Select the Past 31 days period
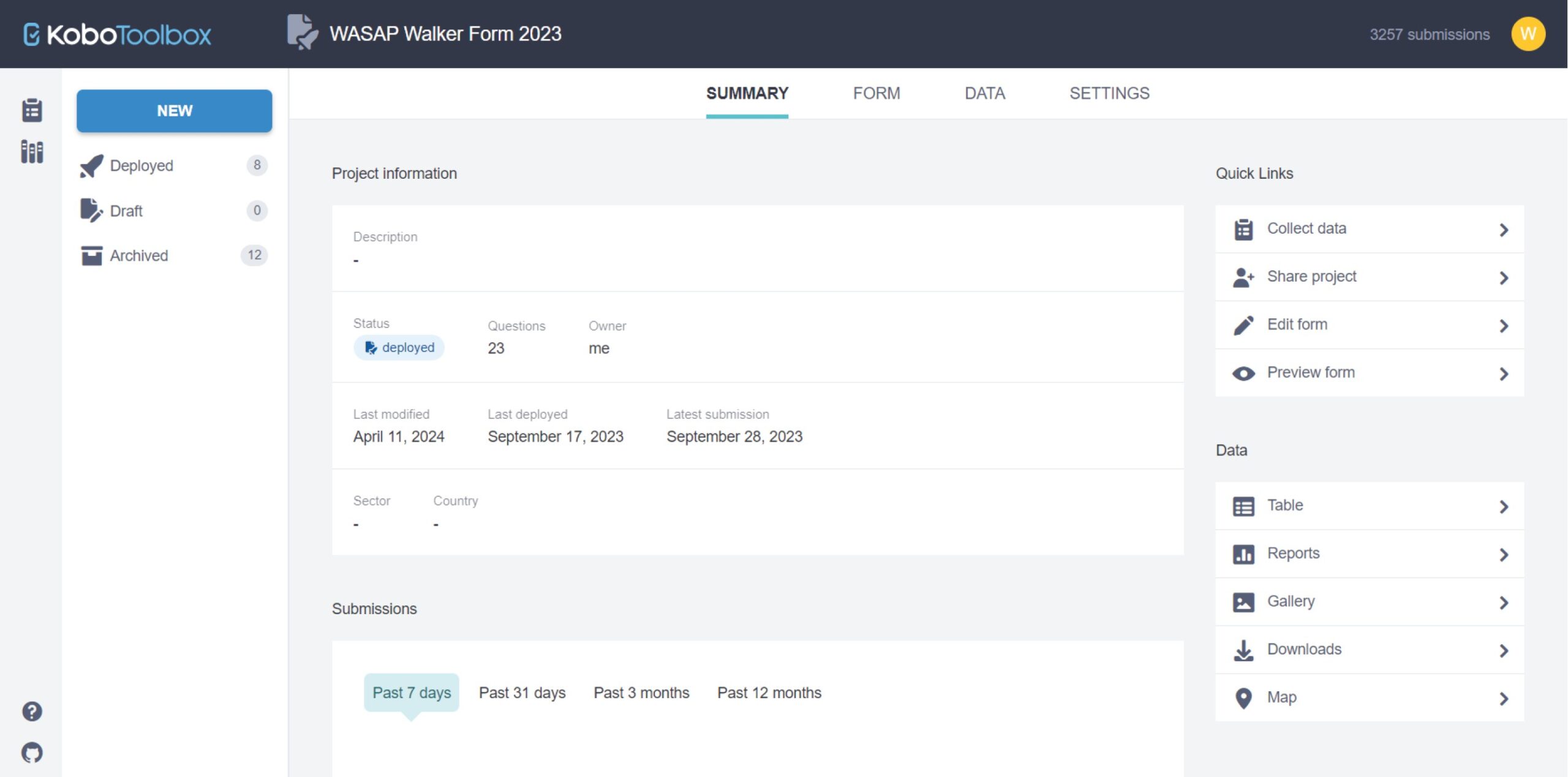 [x=522, y=693]
